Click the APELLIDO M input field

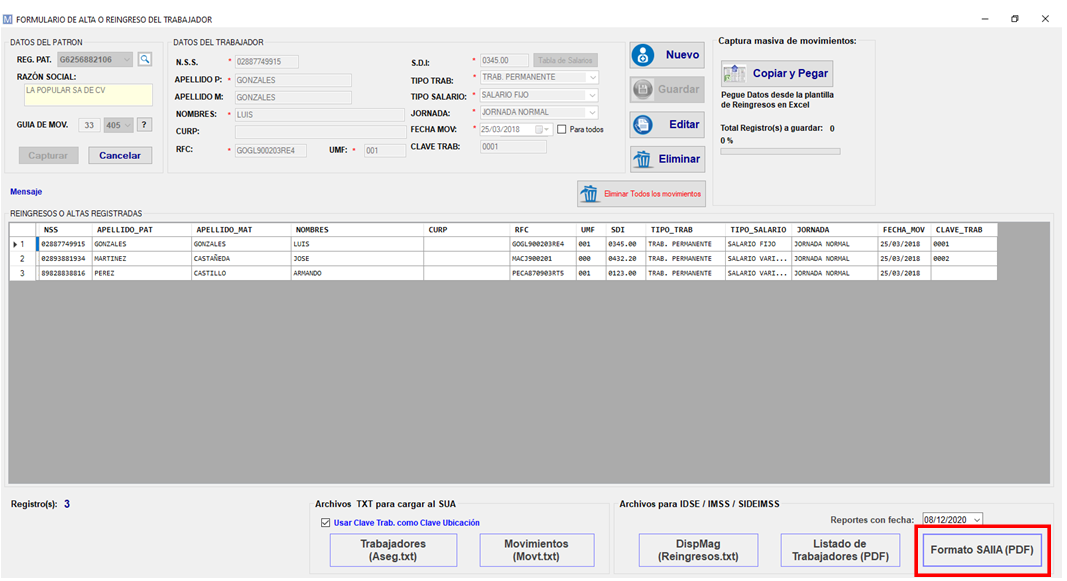[293, 97]
